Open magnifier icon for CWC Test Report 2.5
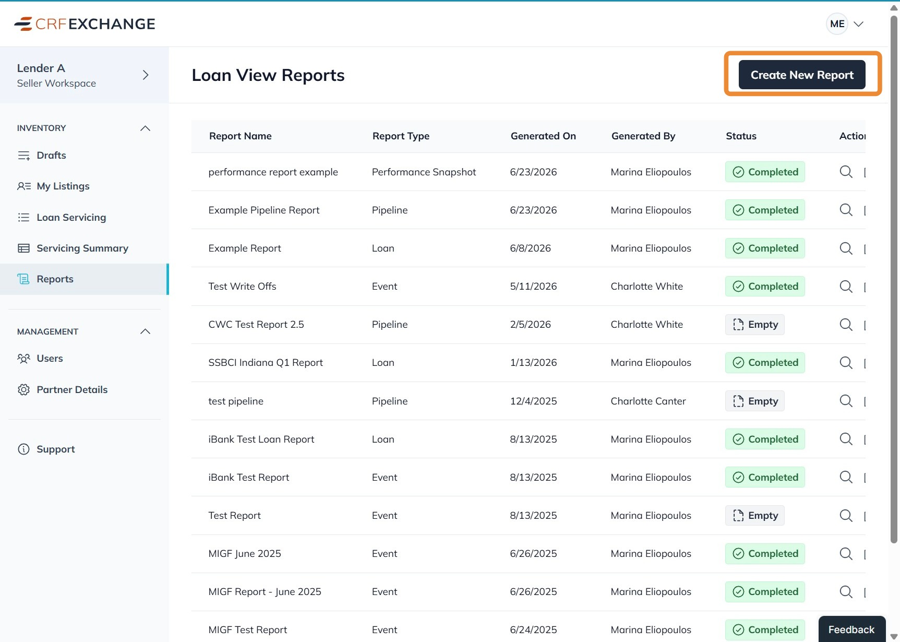 (x=845, y=324)
